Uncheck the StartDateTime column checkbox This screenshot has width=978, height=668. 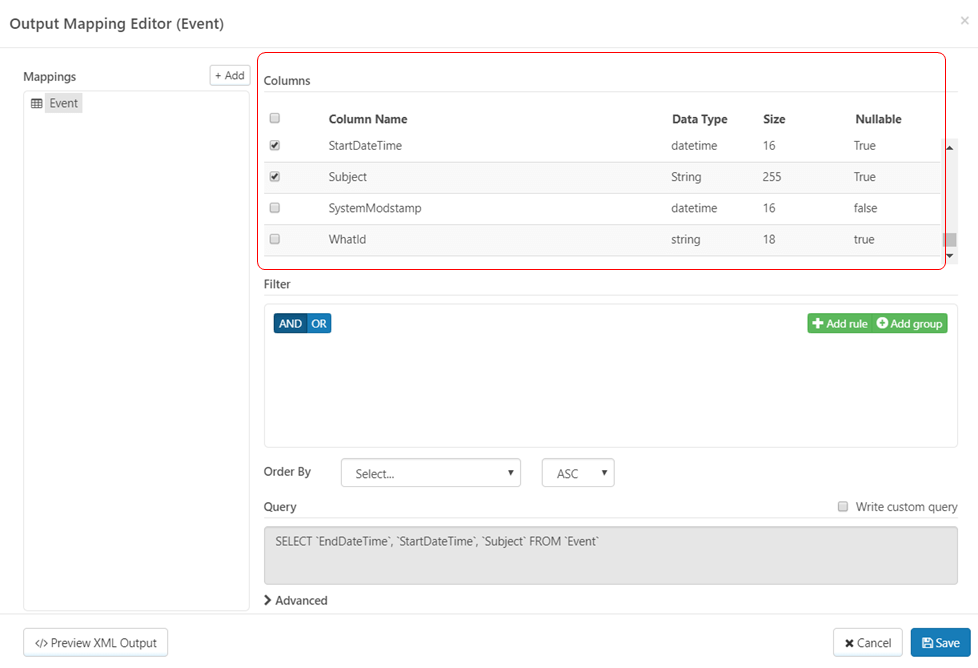(275, 145)
